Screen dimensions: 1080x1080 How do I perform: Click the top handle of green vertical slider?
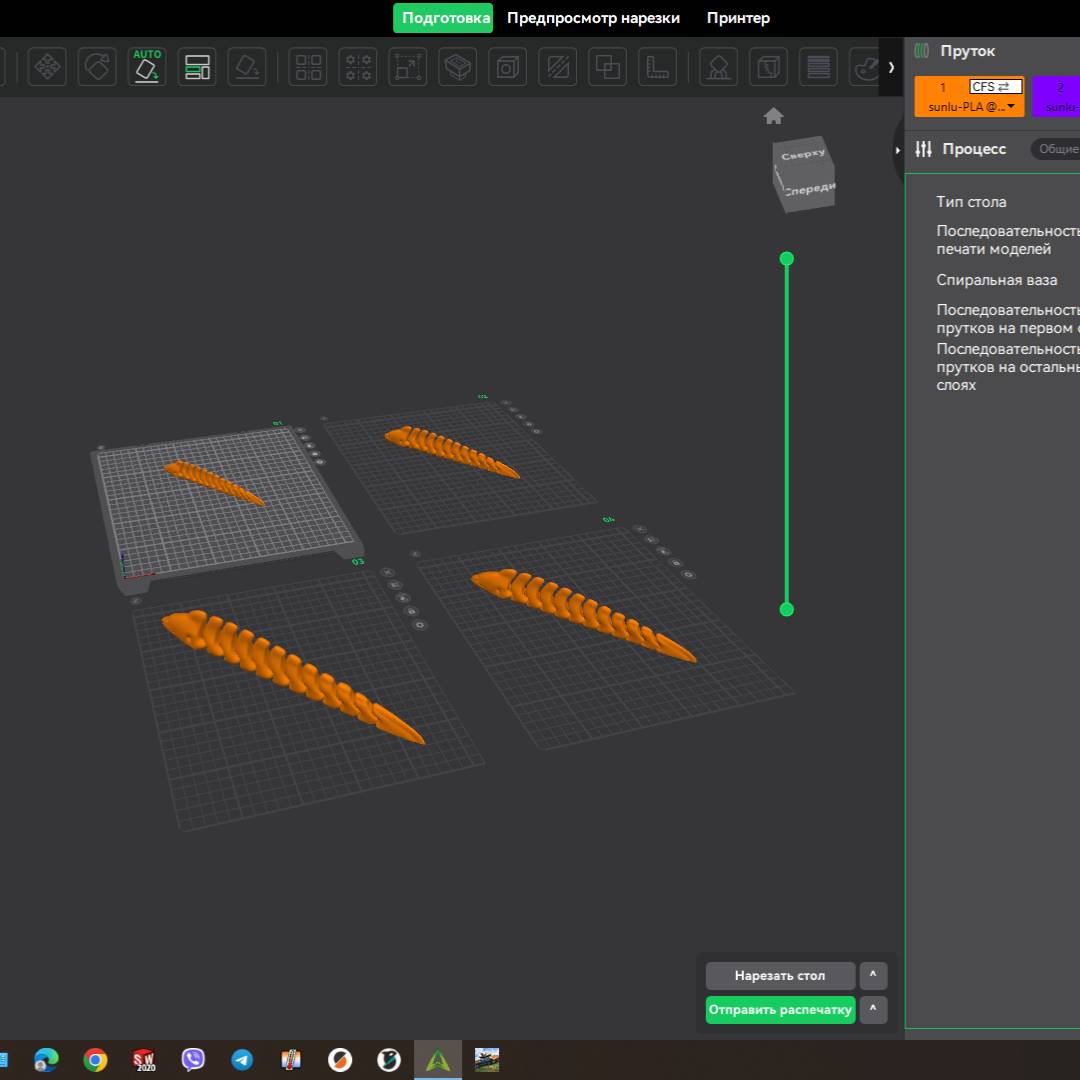tap(787, 259)
